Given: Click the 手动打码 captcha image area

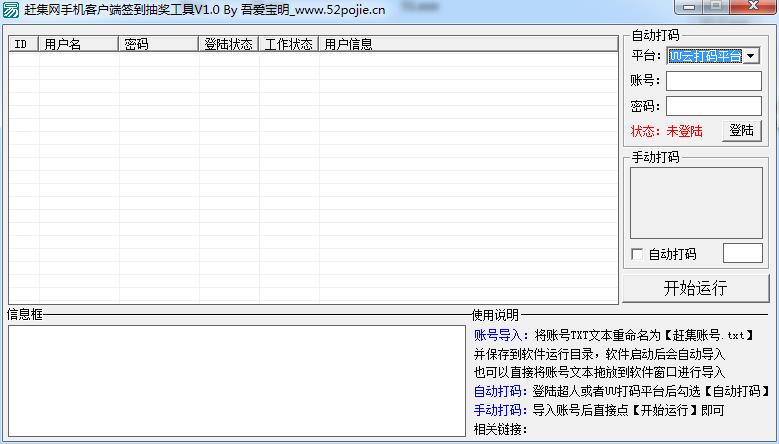Looking at the screenshot, I should coord(695,203).
